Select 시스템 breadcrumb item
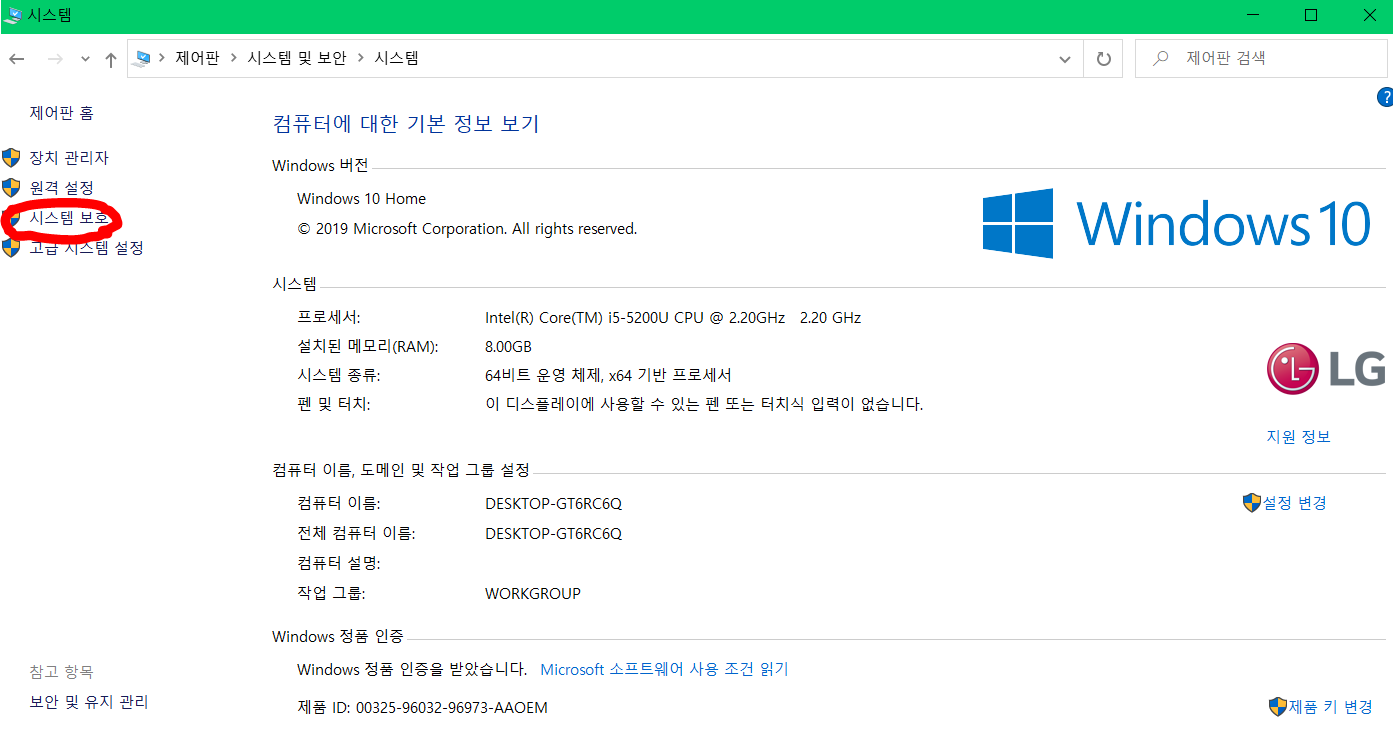 397,58
